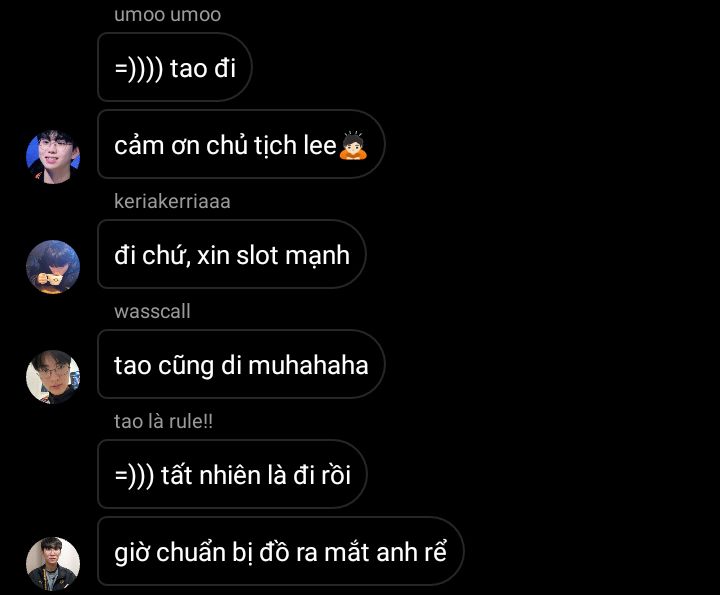Select the "=)))) tao đi" message bubble
The width and height of the screenshot is (720, 595).
(174, 67)
